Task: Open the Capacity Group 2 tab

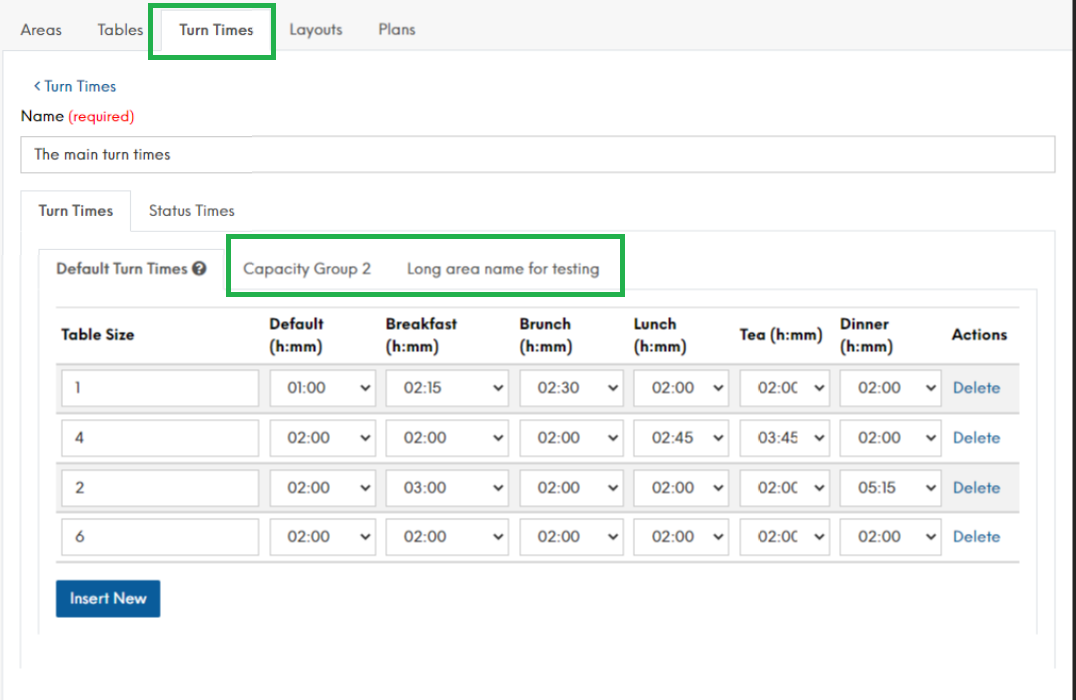Action: point(307,269)
